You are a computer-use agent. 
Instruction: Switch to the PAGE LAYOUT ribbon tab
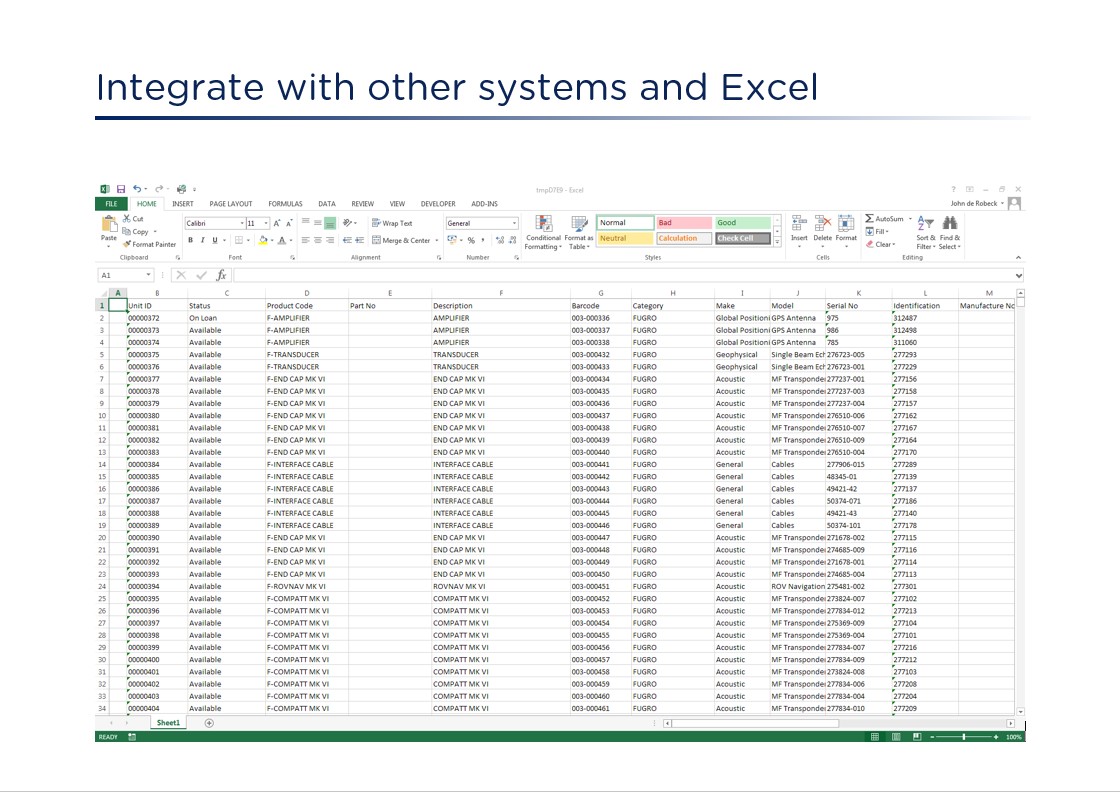pyautogui.click(x=230, y=204)
